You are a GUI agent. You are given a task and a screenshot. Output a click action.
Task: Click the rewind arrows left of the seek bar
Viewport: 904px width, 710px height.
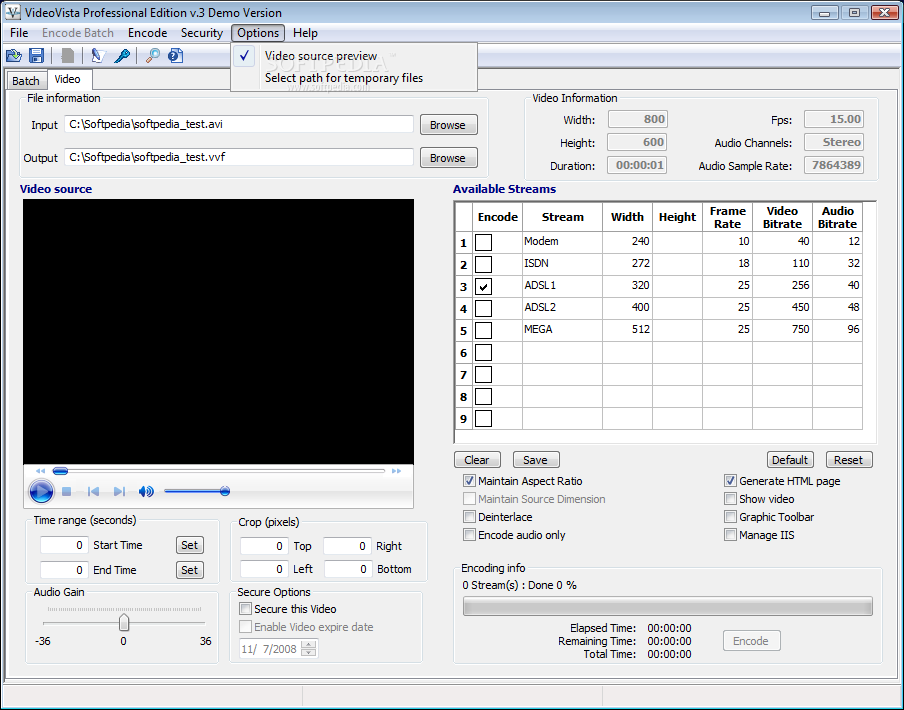pyautogui.click(x=40, y=471)
